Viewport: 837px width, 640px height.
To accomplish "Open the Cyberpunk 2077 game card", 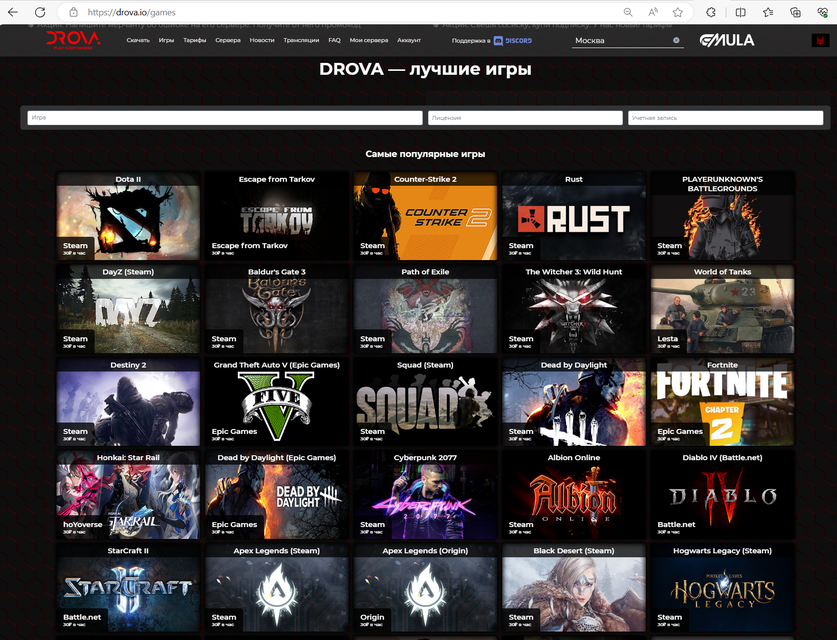I will click(425, 494).
